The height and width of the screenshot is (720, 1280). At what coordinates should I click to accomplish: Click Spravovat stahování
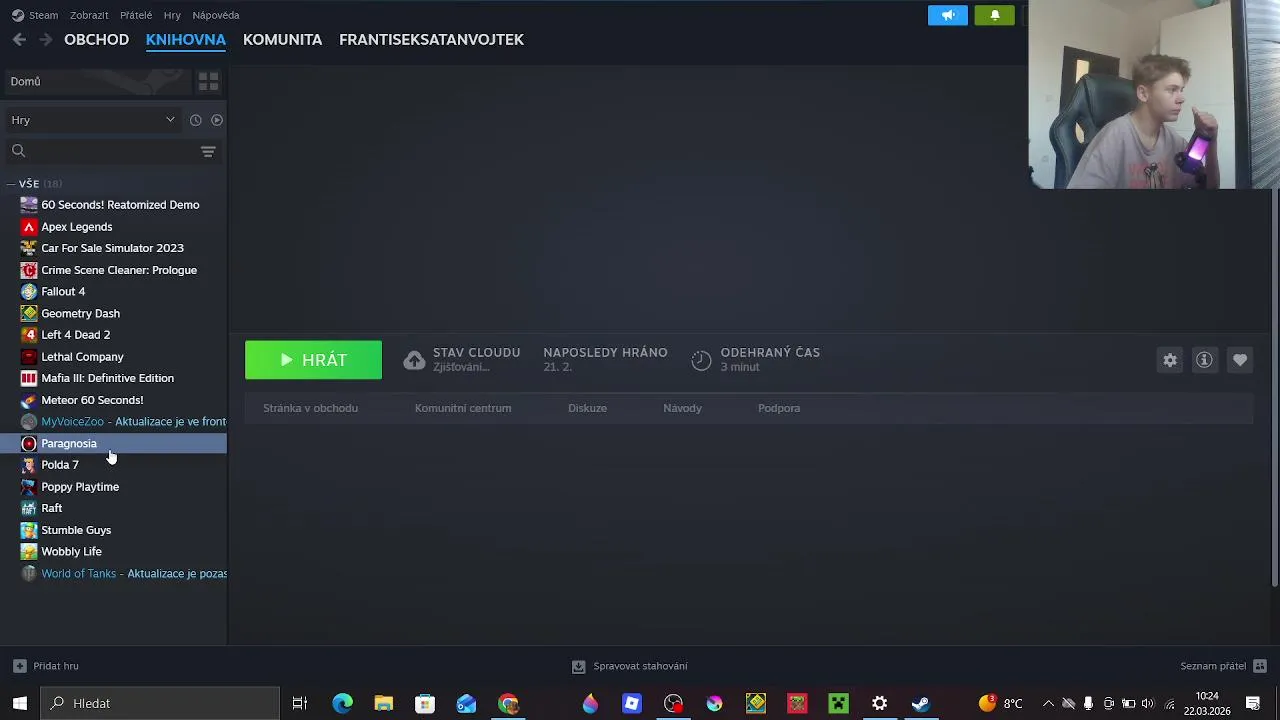(630, 666)
